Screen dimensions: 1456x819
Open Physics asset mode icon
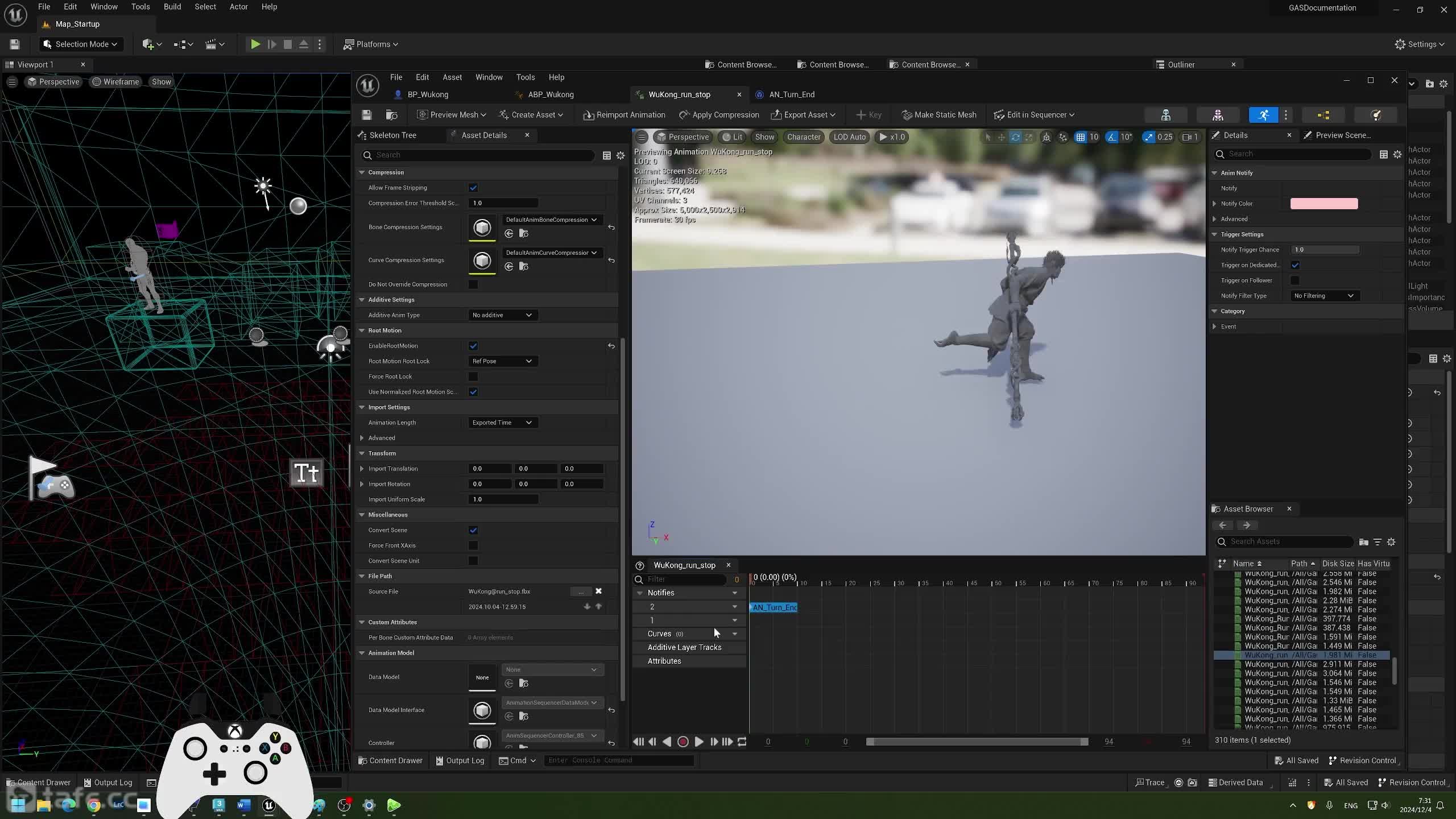(x=1376, y=115)
